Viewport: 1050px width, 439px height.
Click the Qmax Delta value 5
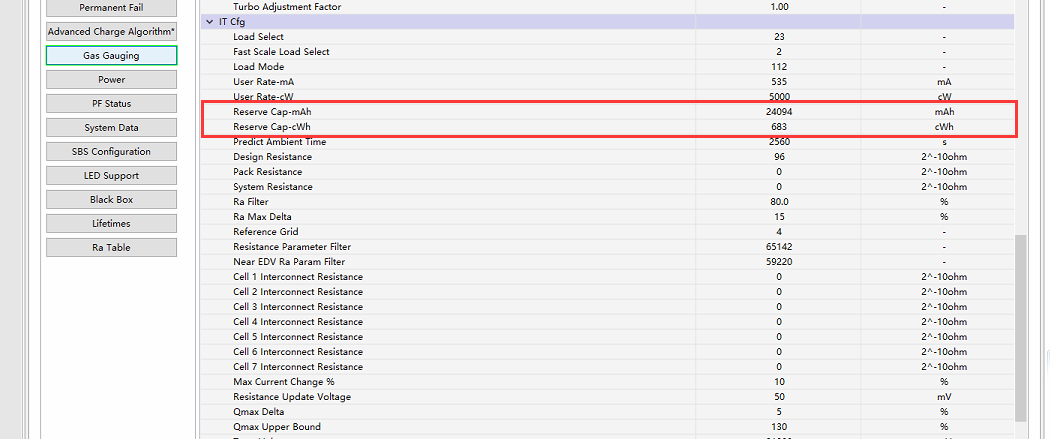tap(778, 412)
